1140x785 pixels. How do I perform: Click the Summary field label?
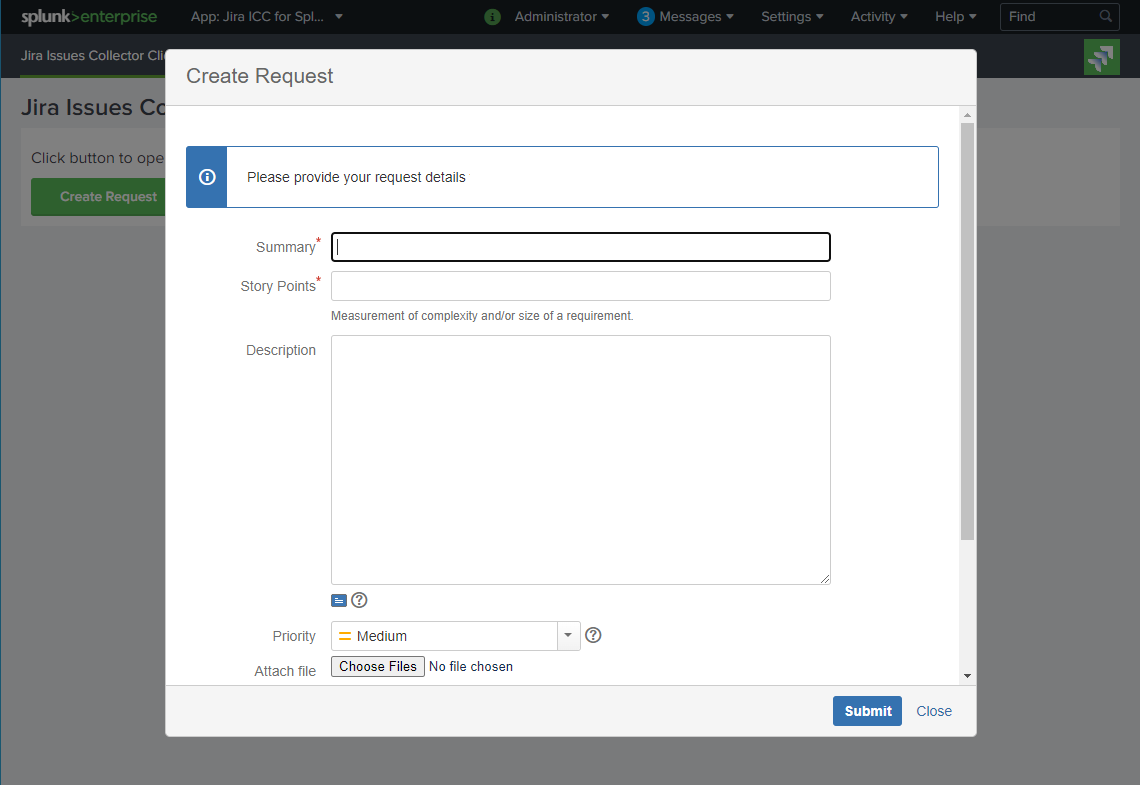click(x=286, y=247)
